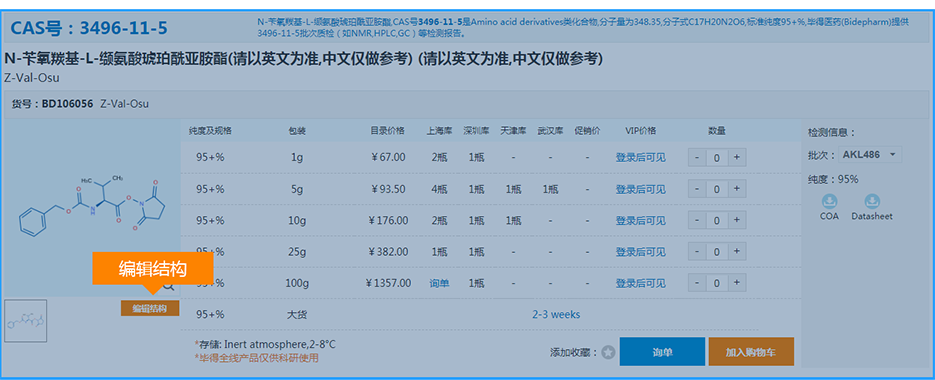935x380 pixels.
Task: Click price ¥1357.00
Action: [x=388, y=283]
